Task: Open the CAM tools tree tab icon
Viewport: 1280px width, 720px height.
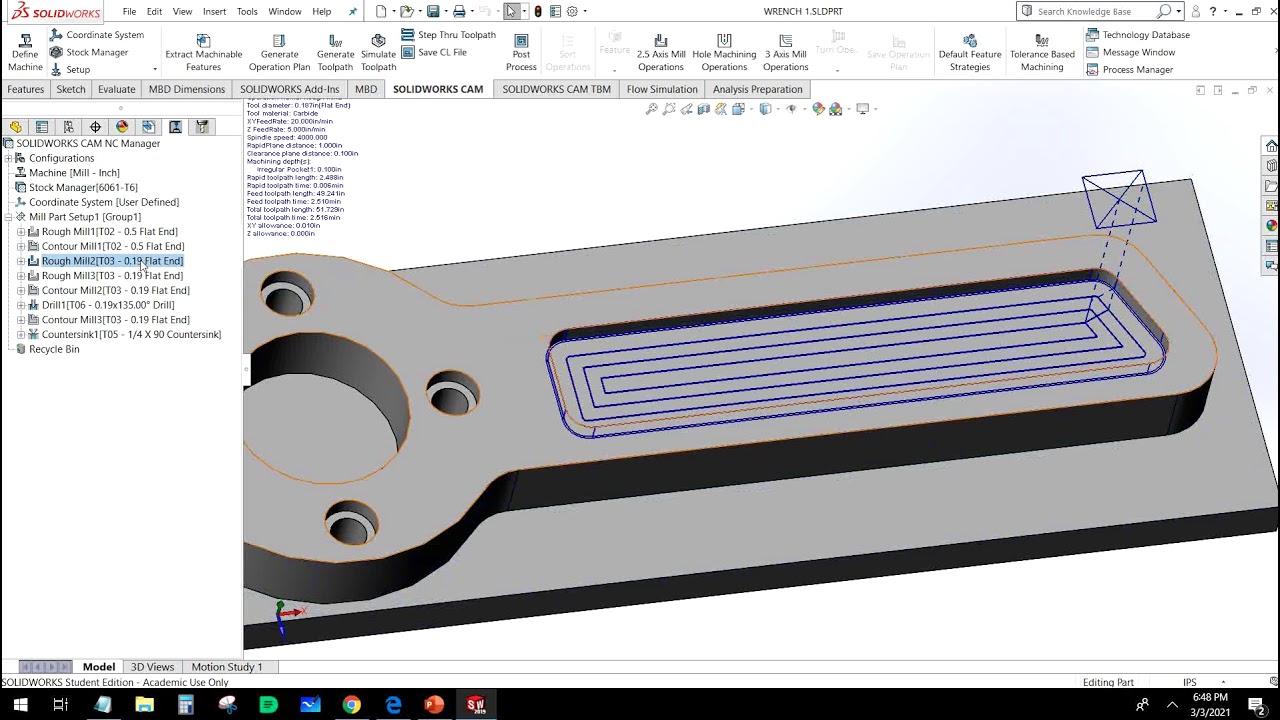Action: 202,127
